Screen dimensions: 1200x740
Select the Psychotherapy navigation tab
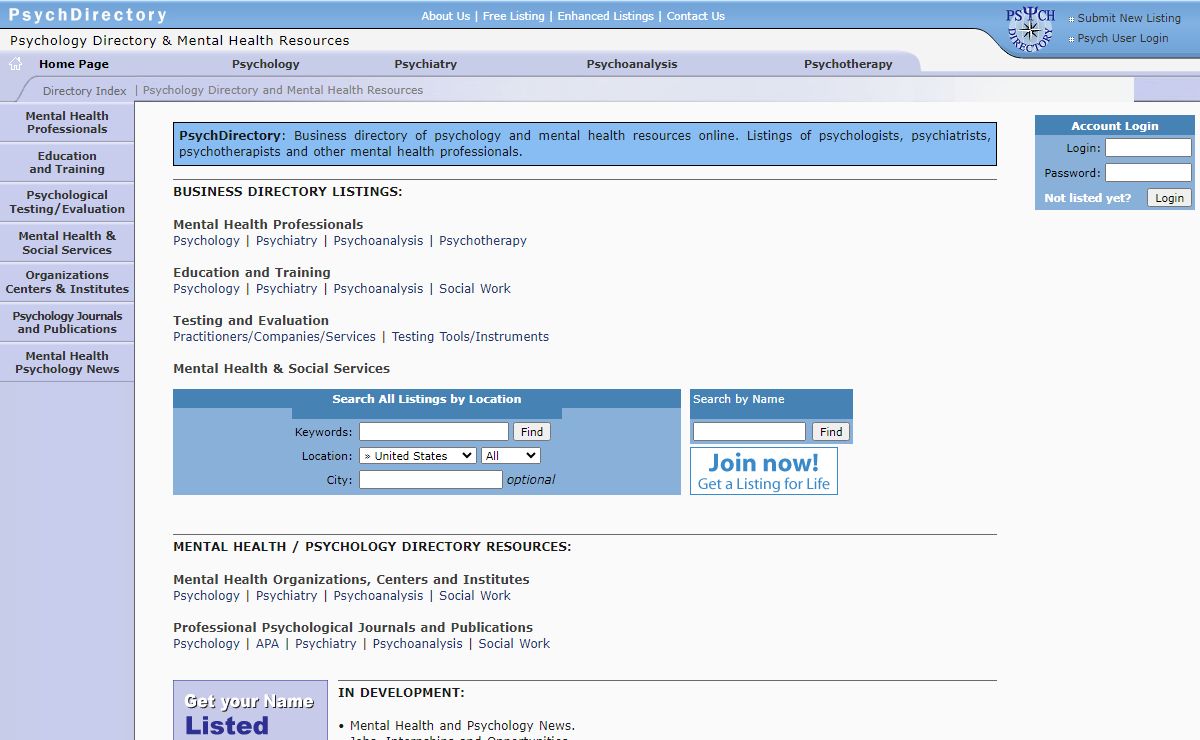(848, 64)
